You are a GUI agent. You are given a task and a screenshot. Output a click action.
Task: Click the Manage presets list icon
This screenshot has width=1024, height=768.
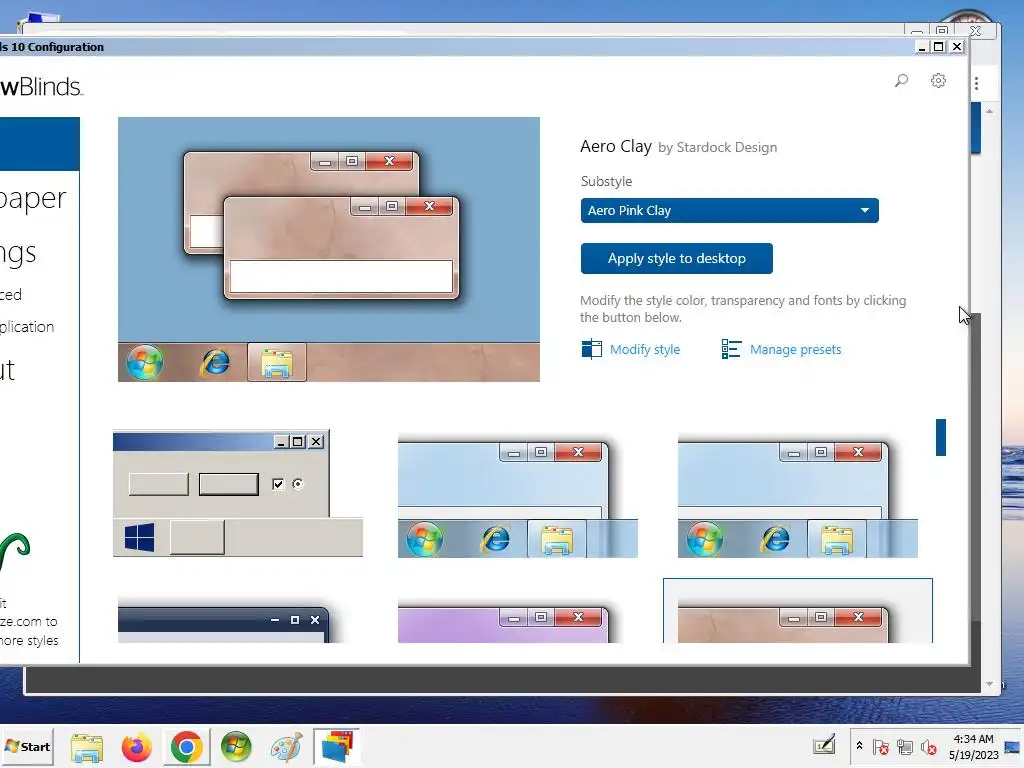click(x=731, y=349)
